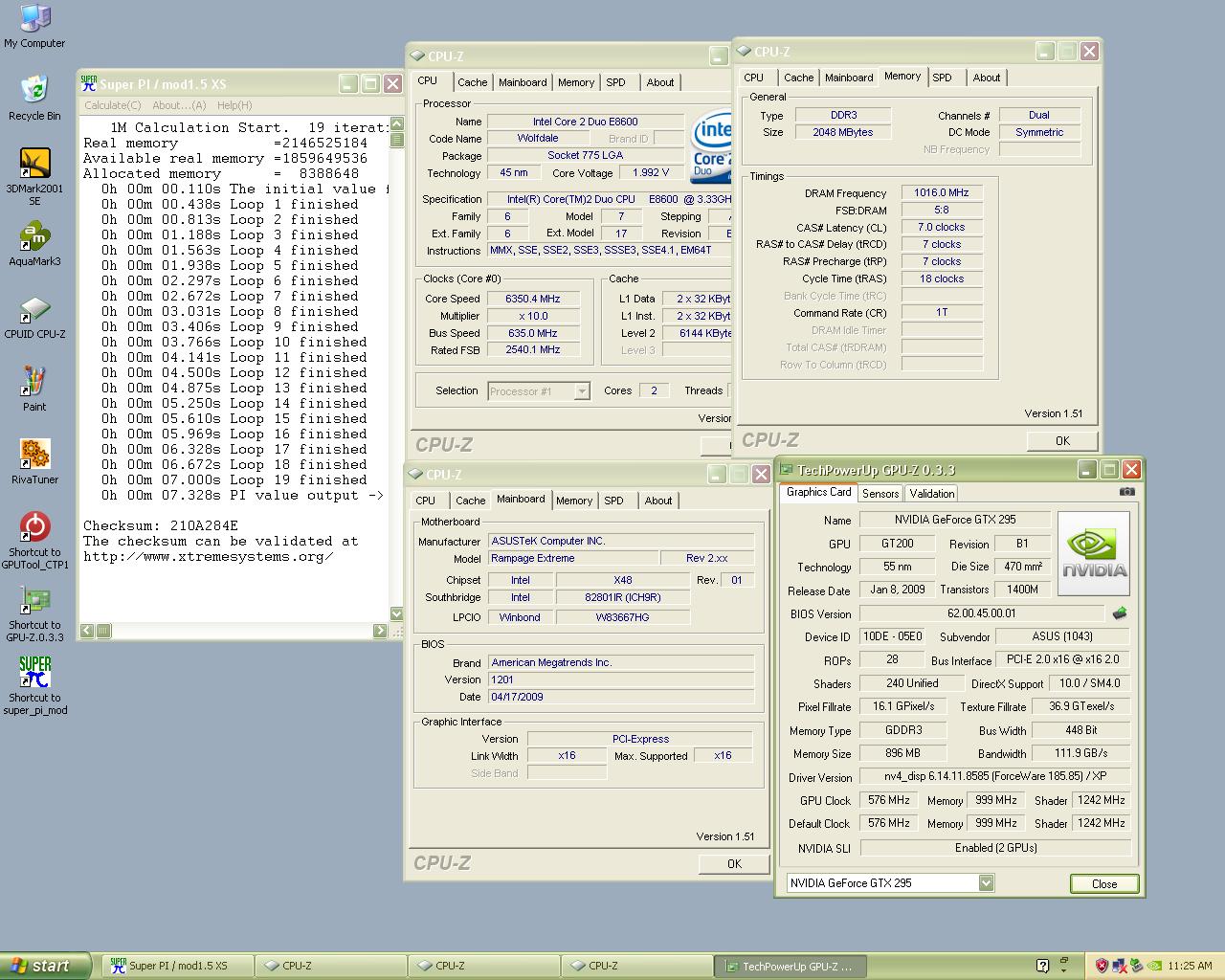Screen dimensions: 1225x980
Task: Switch to Sensors tab in GPU-Z
Action: click(x=880, y=494)
